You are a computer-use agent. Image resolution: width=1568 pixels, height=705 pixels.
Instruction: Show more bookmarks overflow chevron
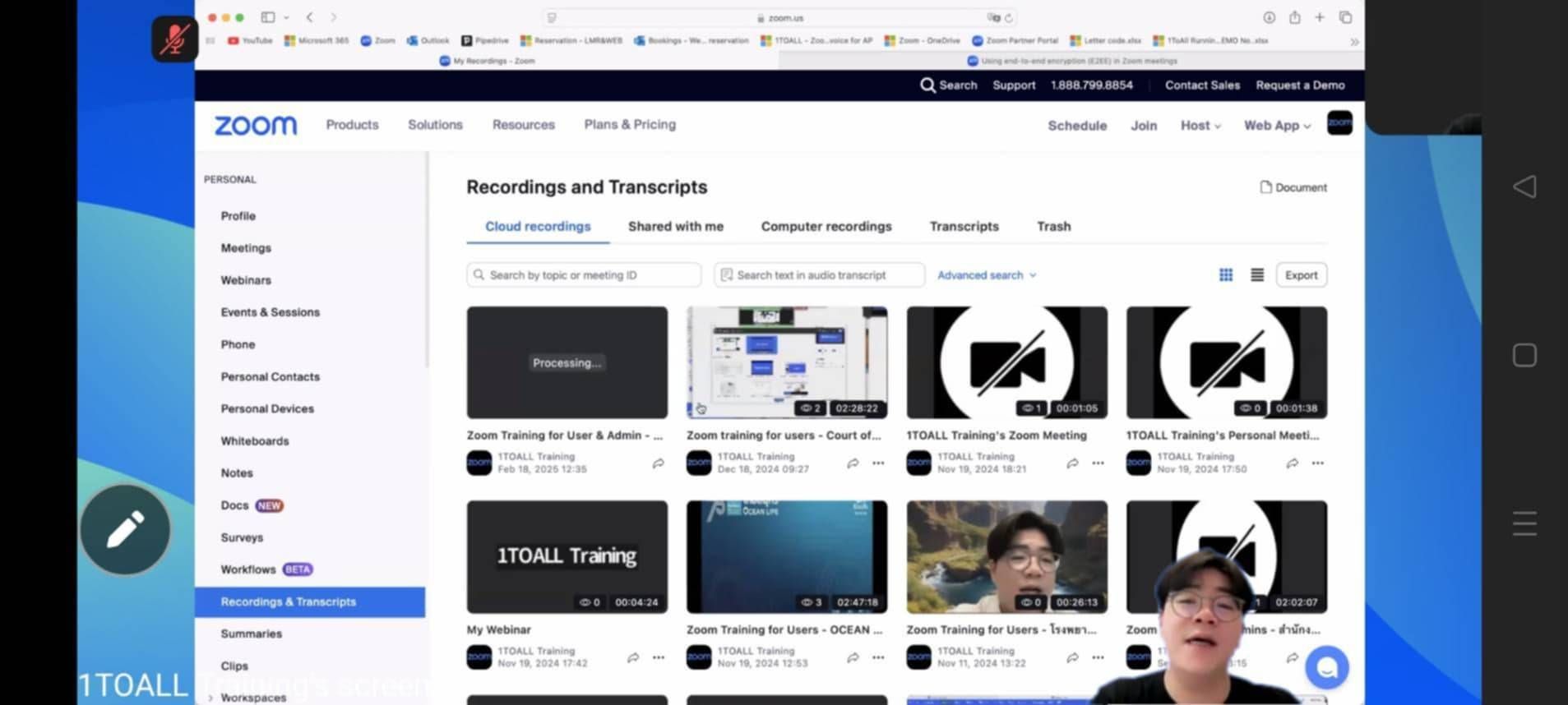(x=1354, y=41)
